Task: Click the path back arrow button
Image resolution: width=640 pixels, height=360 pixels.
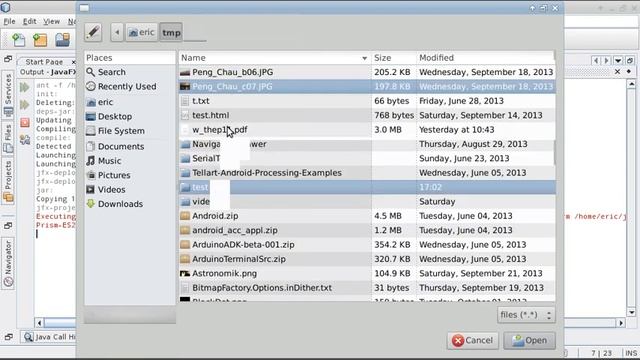Action: [x=117, y=32]
